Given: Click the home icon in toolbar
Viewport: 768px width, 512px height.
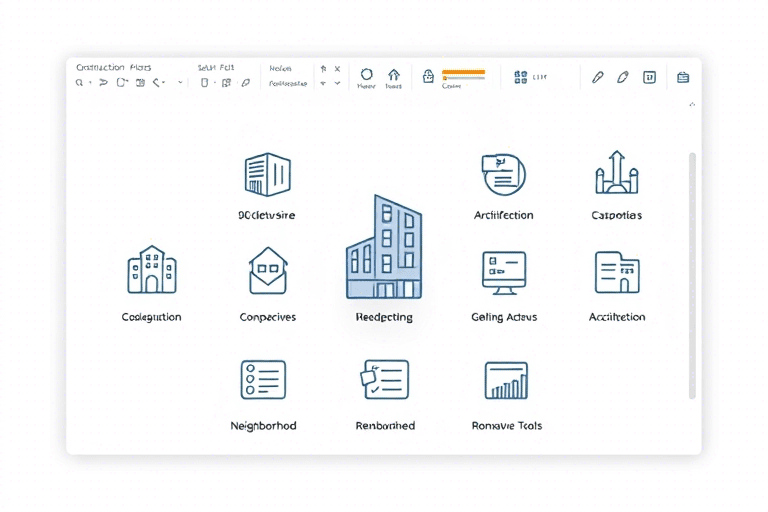Looking at the screenshot, I should [x=393, y=75].
